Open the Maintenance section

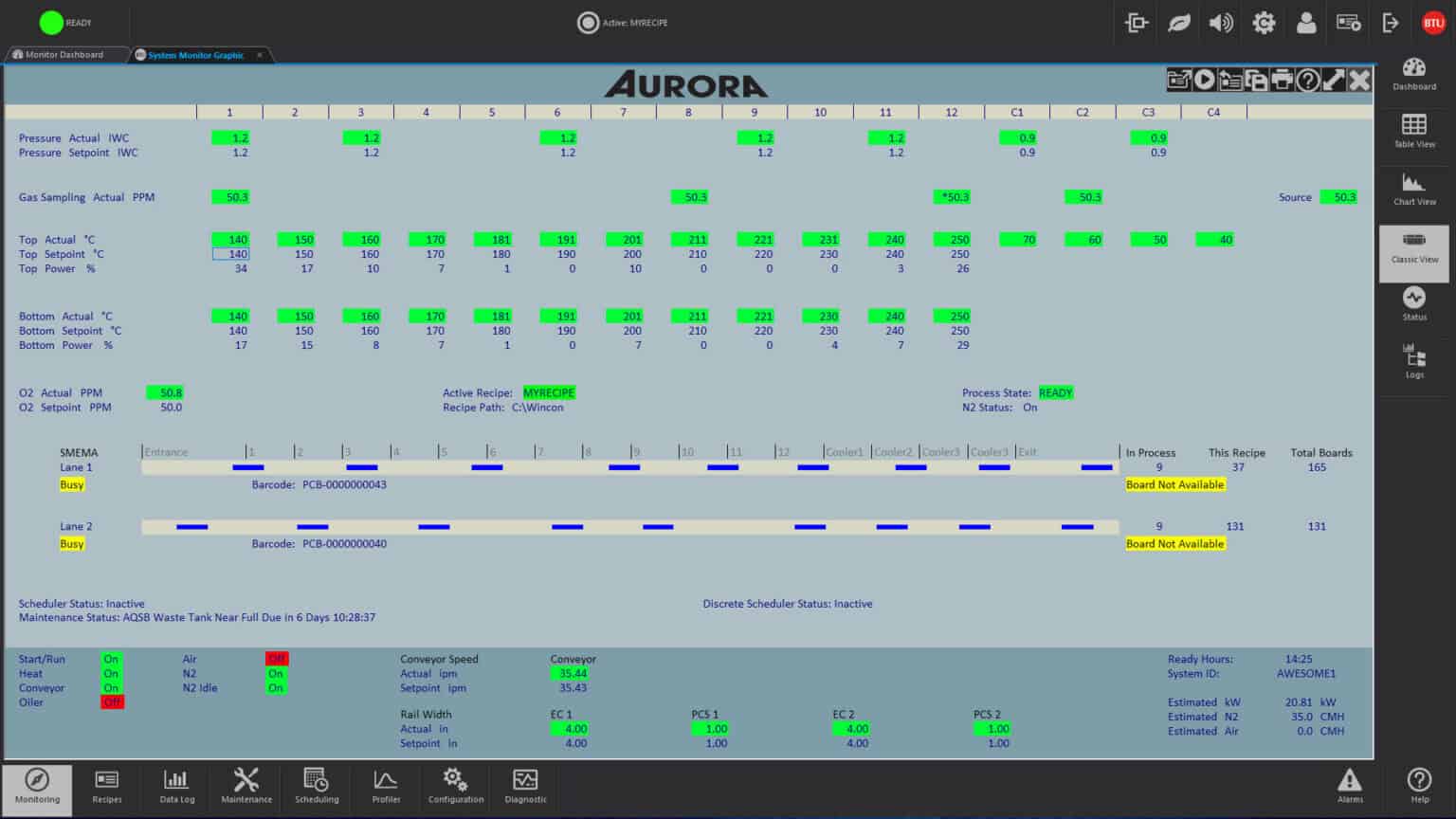pos(246,786)
